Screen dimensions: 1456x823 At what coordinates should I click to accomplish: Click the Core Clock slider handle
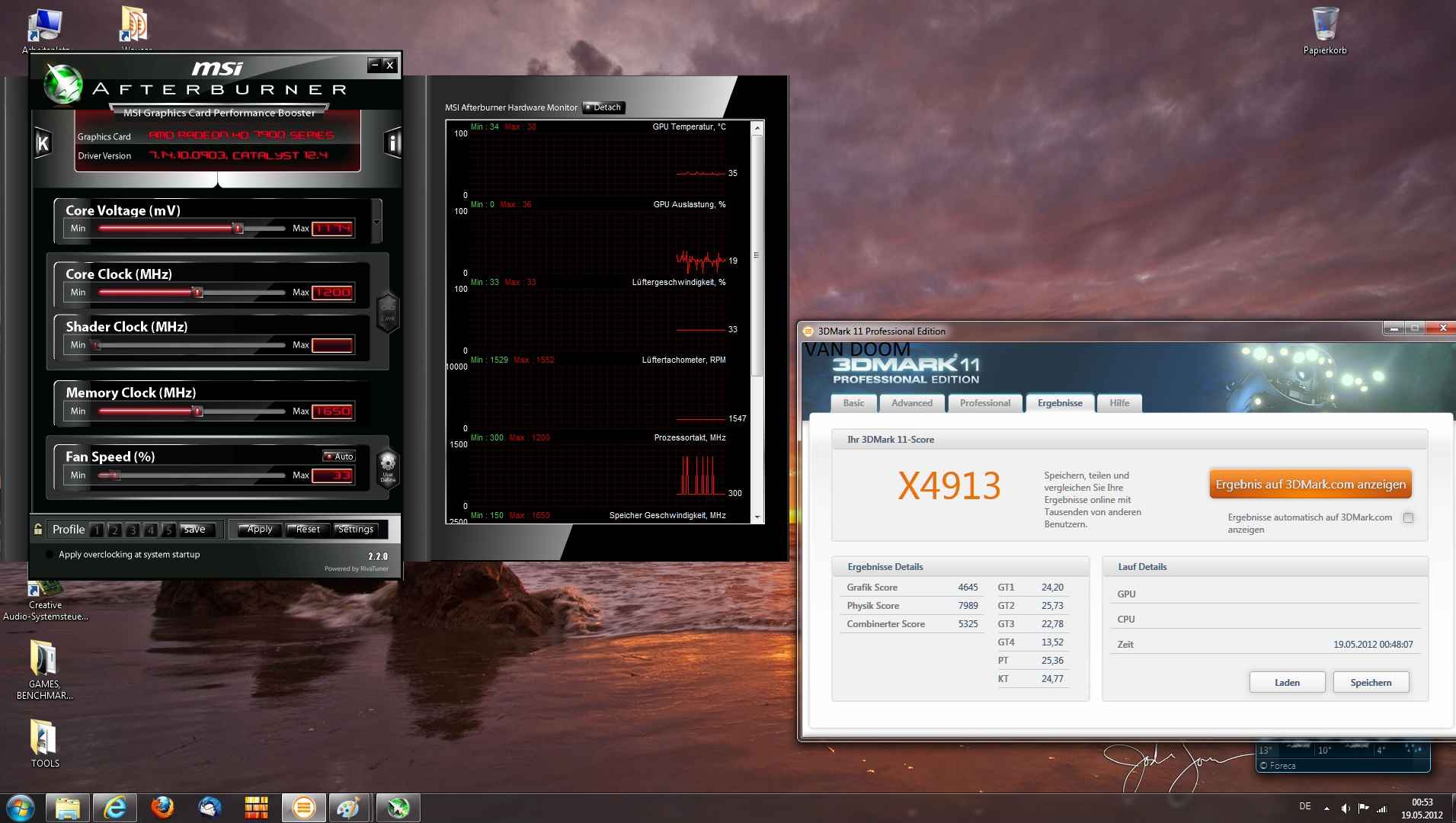tap(197, 292)
